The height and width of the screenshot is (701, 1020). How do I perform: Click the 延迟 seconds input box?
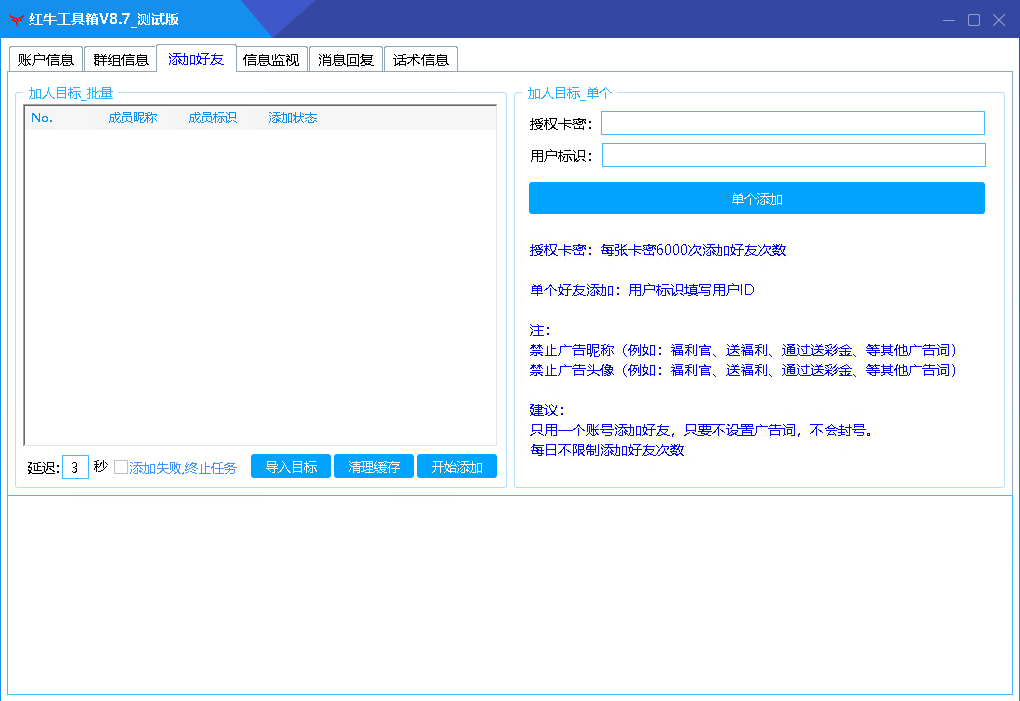point(75,467)
